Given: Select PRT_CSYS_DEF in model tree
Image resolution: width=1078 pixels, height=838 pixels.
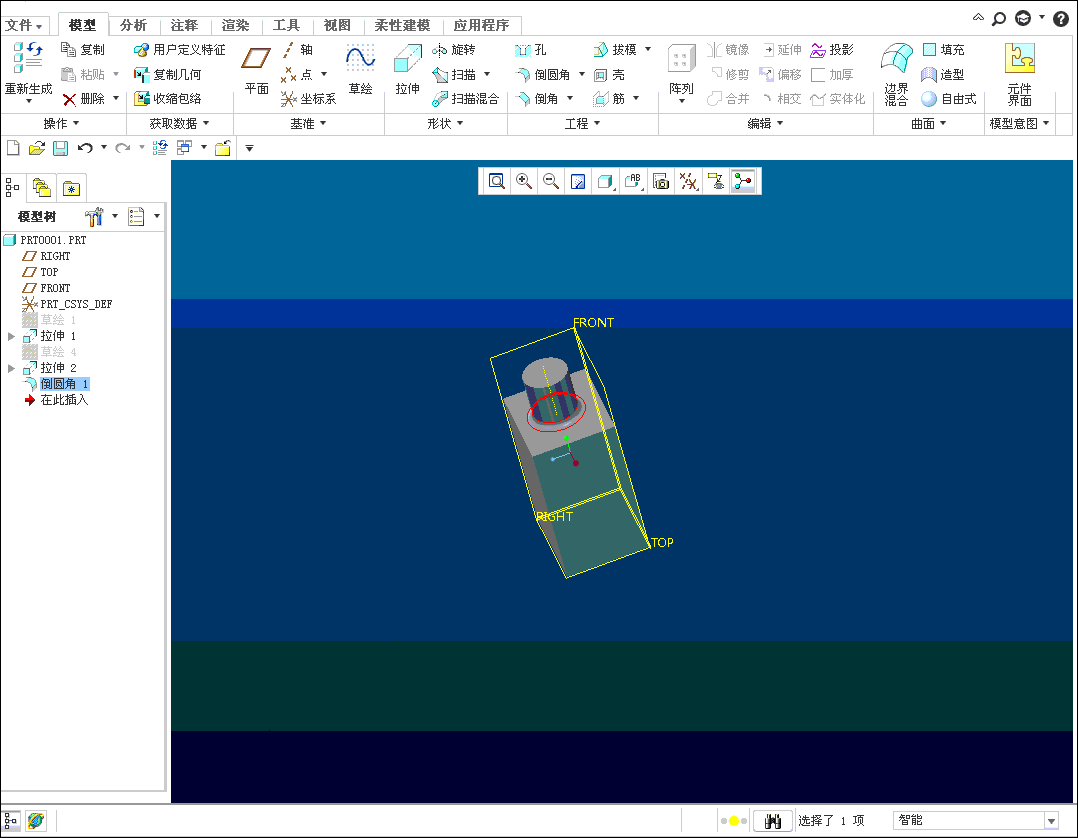Looking at the screenshot, I should [67, 304].
